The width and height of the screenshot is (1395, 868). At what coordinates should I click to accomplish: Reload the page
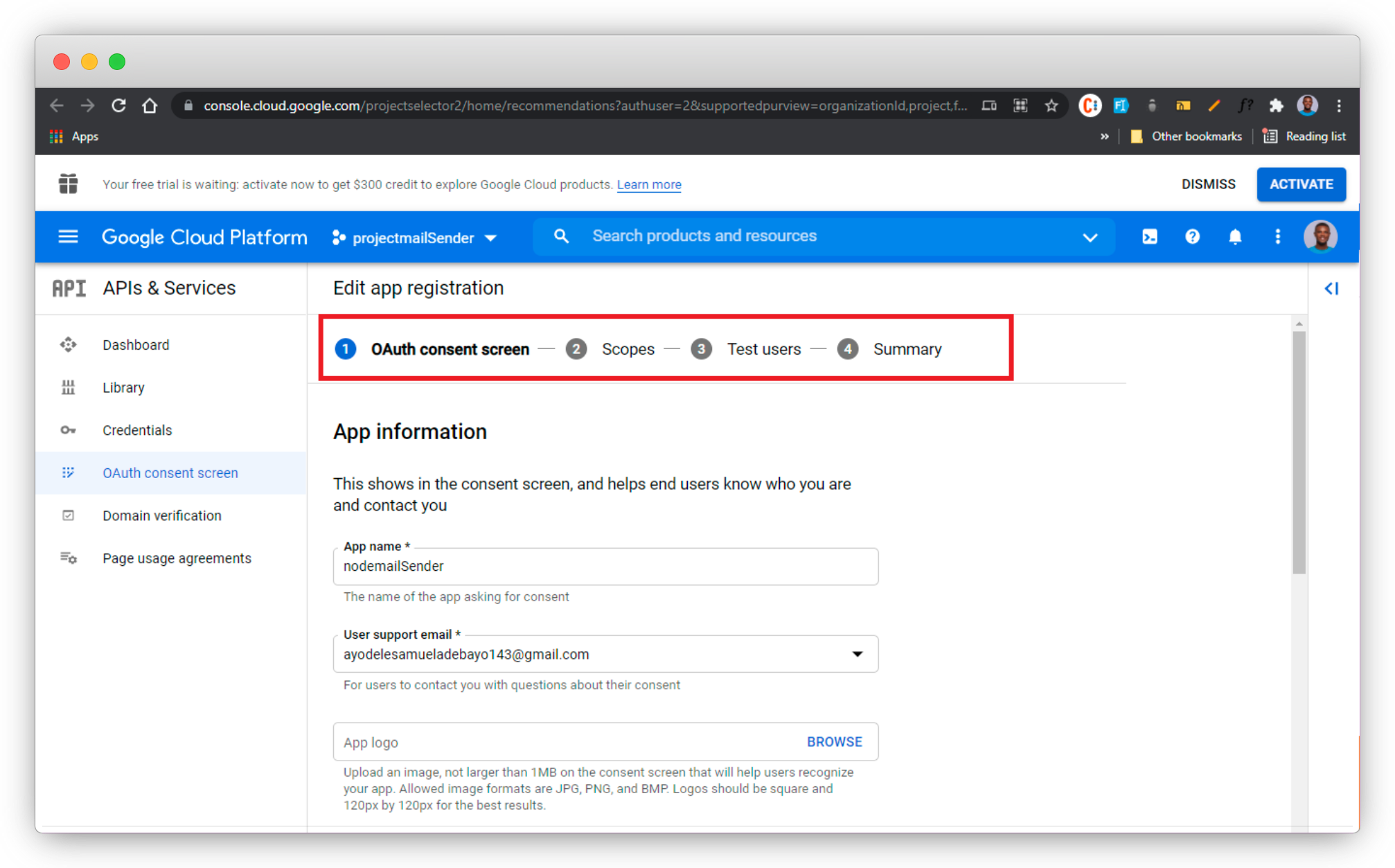click(x=118, y=105)
